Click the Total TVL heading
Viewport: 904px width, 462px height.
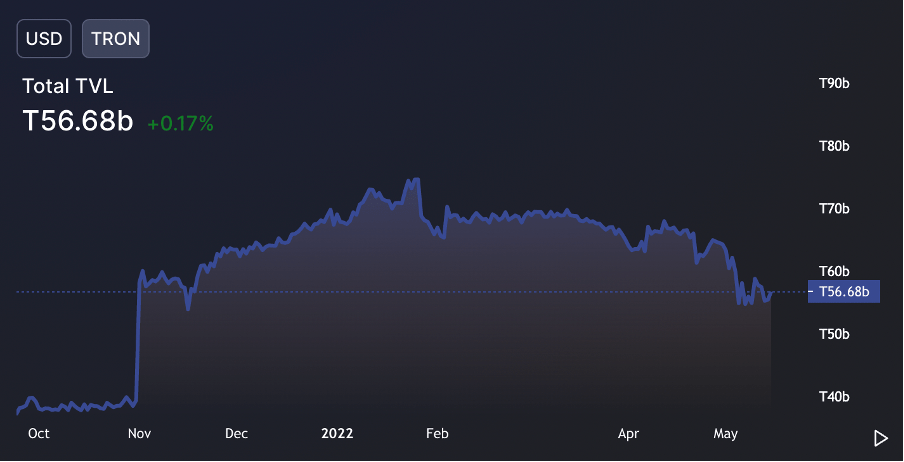click(67, 87)
